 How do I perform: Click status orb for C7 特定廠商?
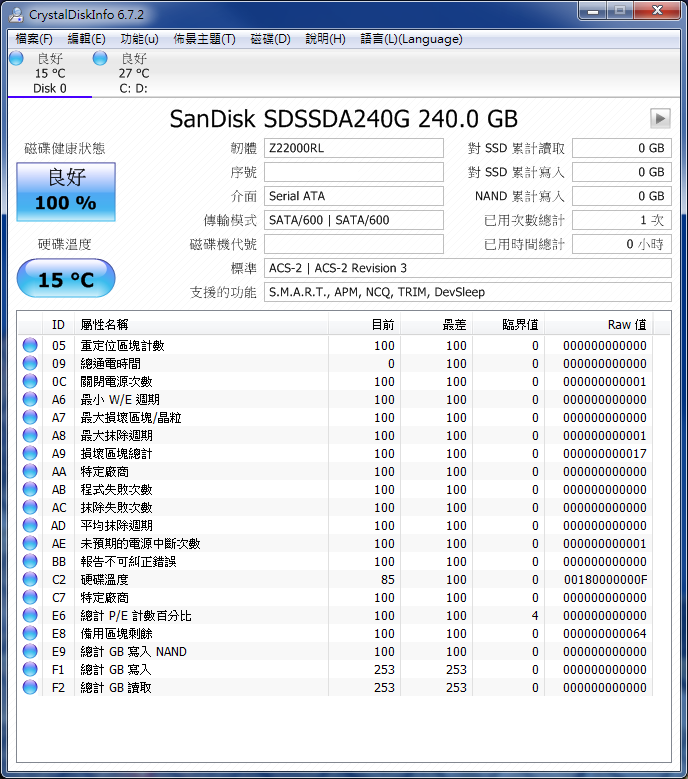click(x=30, y=597)
